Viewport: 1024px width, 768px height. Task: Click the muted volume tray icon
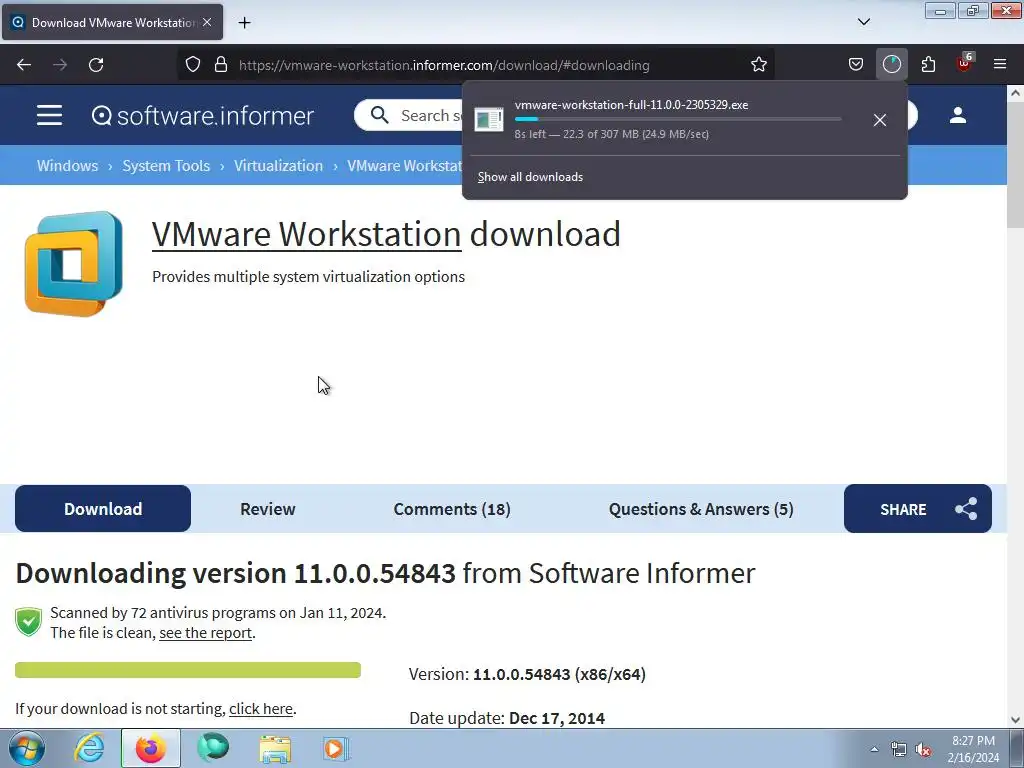[923, 750]
